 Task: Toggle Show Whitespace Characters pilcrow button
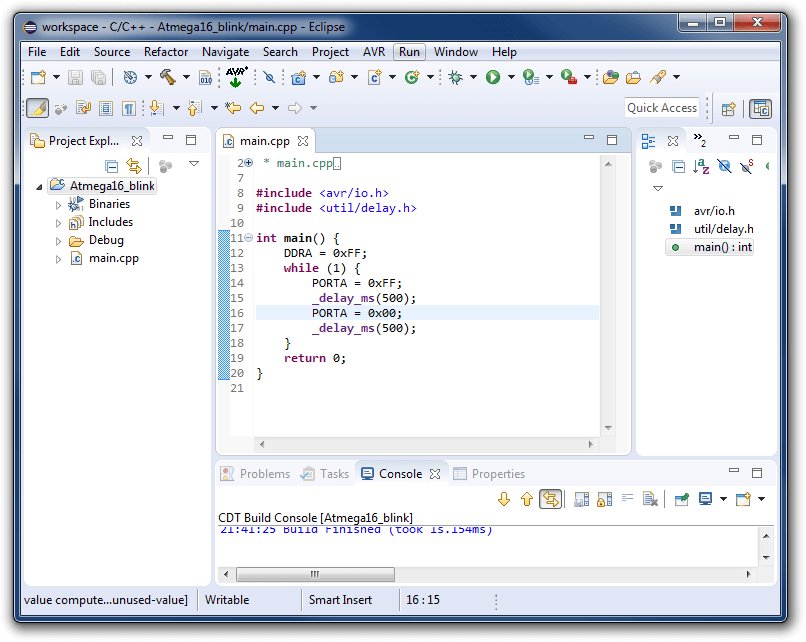(129, 108)
